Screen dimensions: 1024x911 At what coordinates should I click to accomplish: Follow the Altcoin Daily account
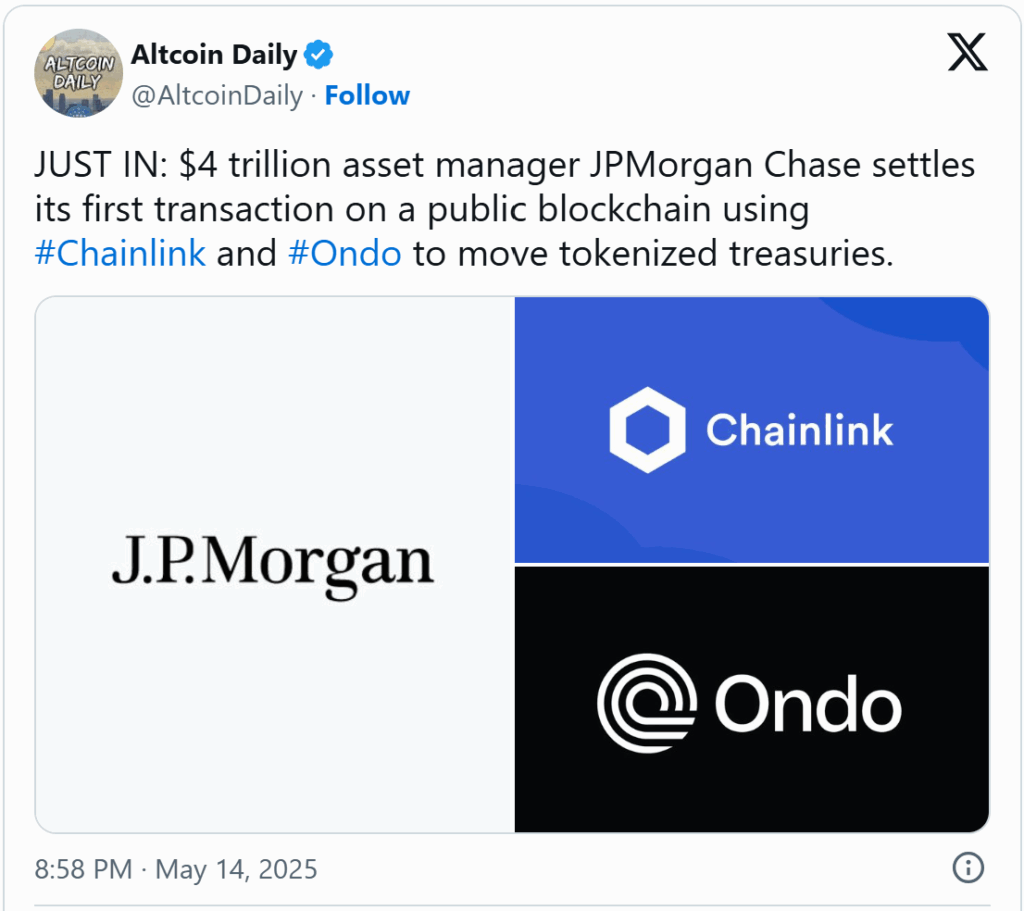pyautogui.click(x=367, y=95)
